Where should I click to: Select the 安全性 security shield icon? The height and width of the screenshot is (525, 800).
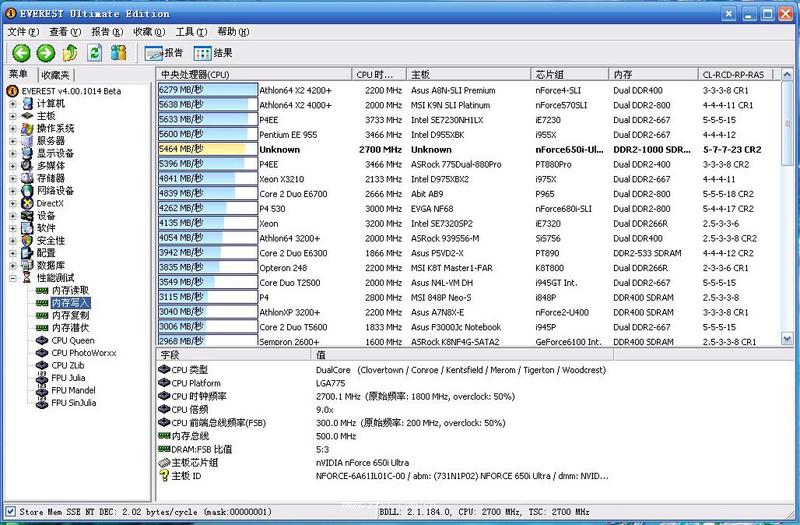27,240
